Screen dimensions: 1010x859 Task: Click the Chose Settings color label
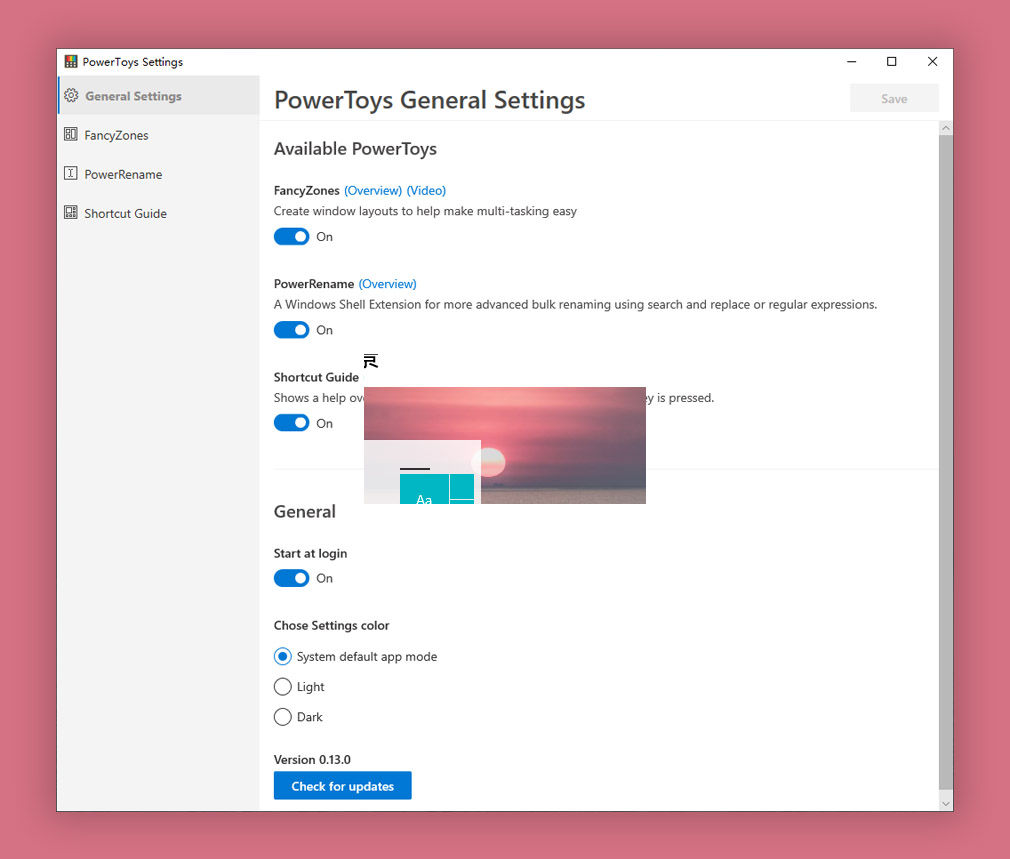click(331, 625)
